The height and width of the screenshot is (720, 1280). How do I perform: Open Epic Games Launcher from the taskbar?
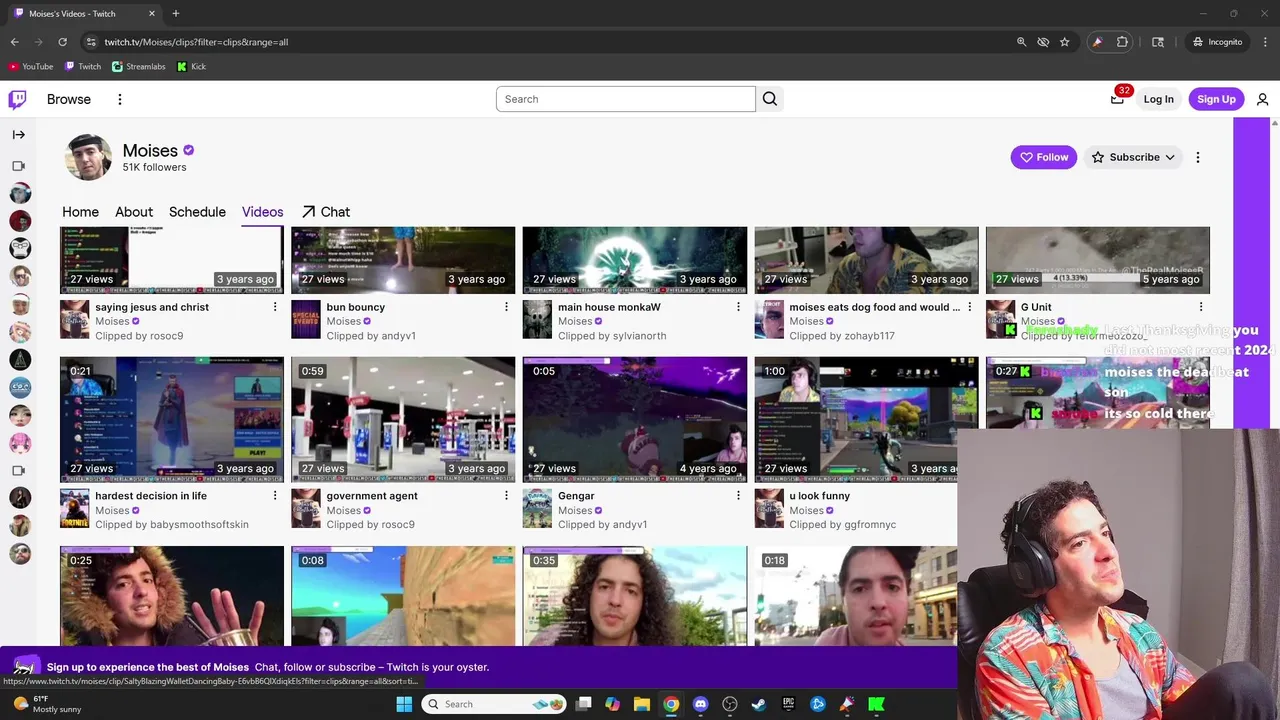point(788,704)
